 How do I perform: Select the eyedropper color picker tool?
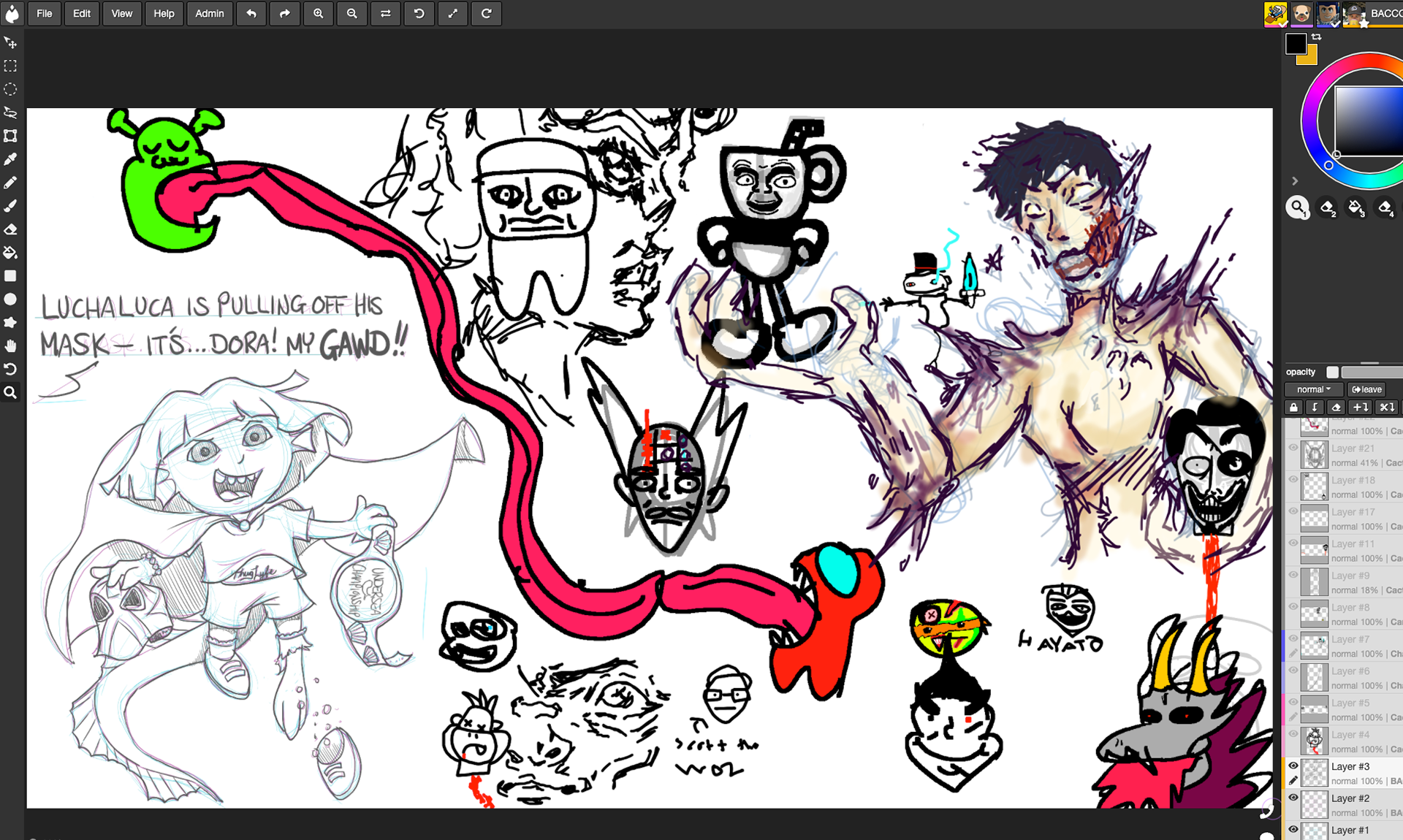click(x=10, y=159)
